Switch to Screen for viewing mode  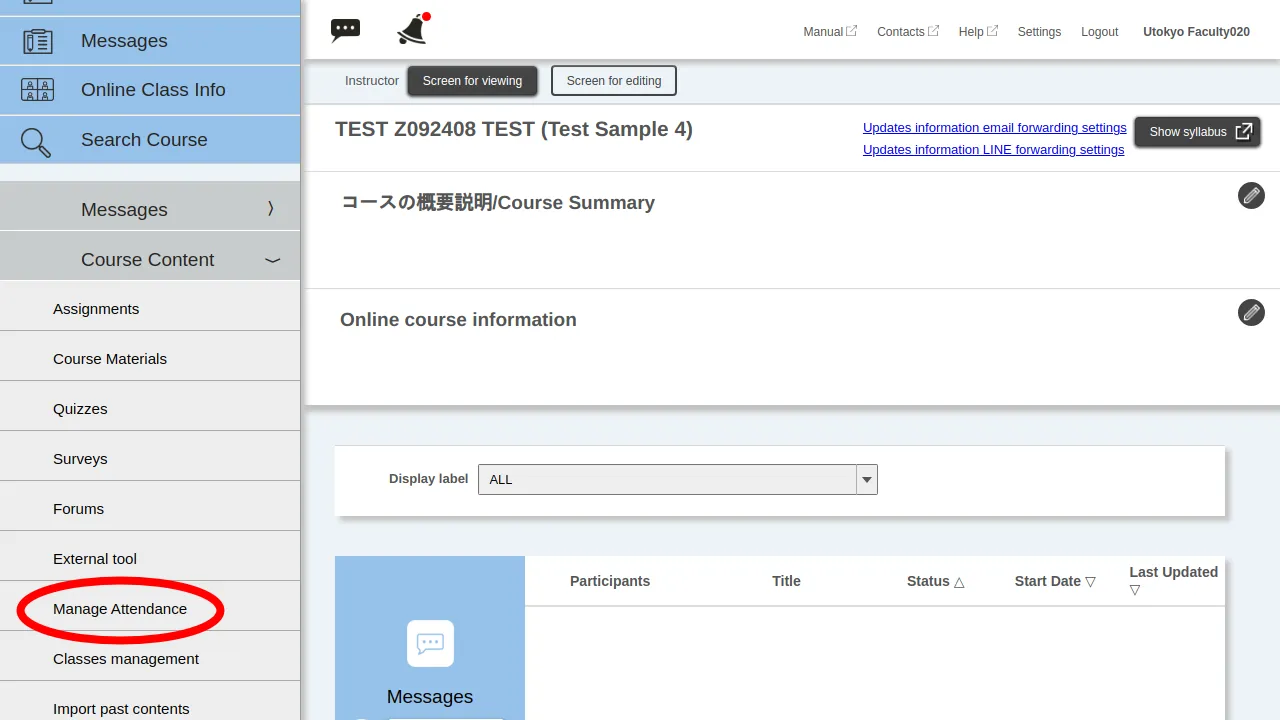pyautogui.click(x=472, y=81)
